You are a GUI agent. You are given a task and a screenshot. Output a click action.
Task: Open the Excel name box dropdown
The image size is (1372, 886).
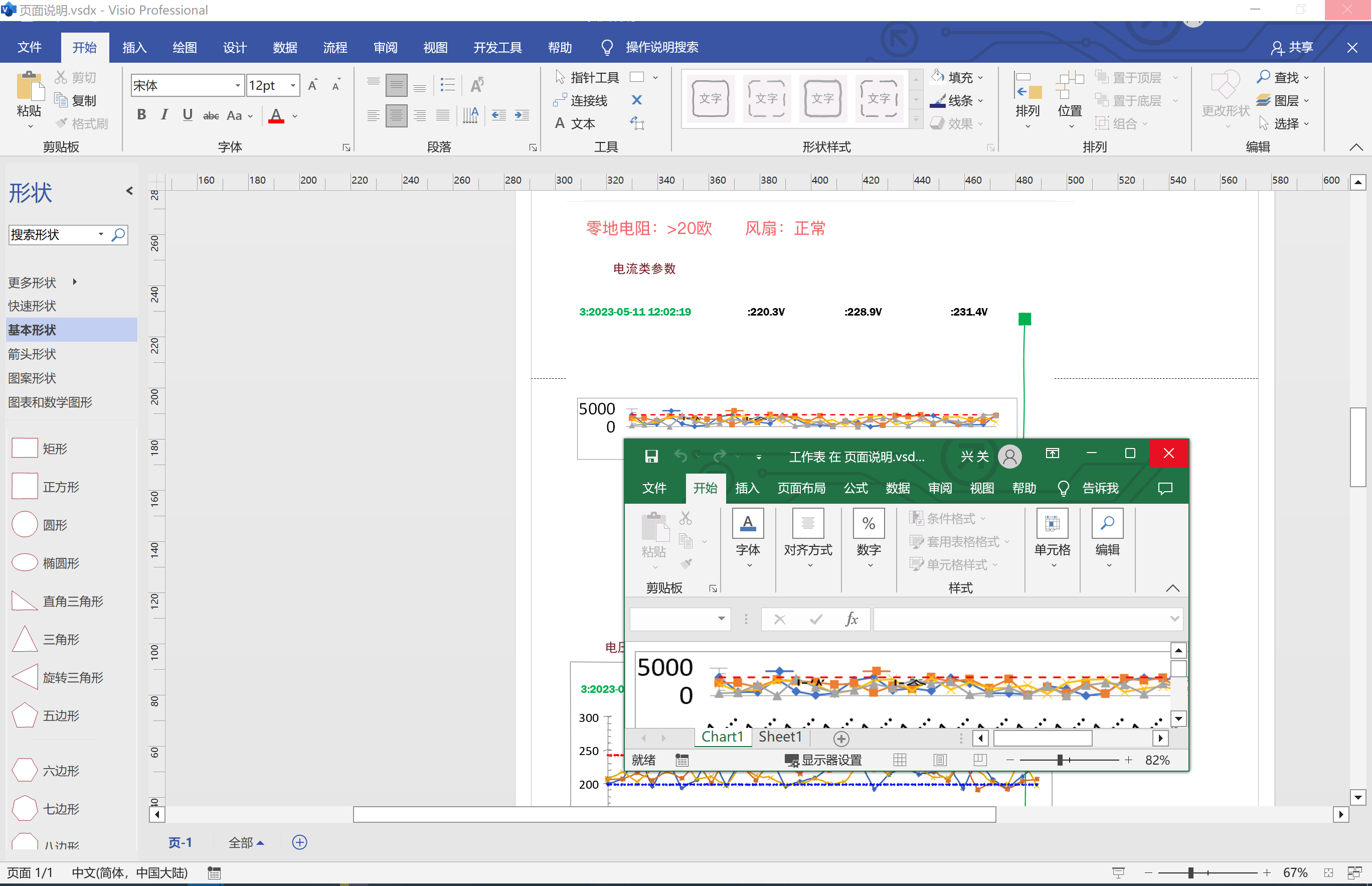721,619
